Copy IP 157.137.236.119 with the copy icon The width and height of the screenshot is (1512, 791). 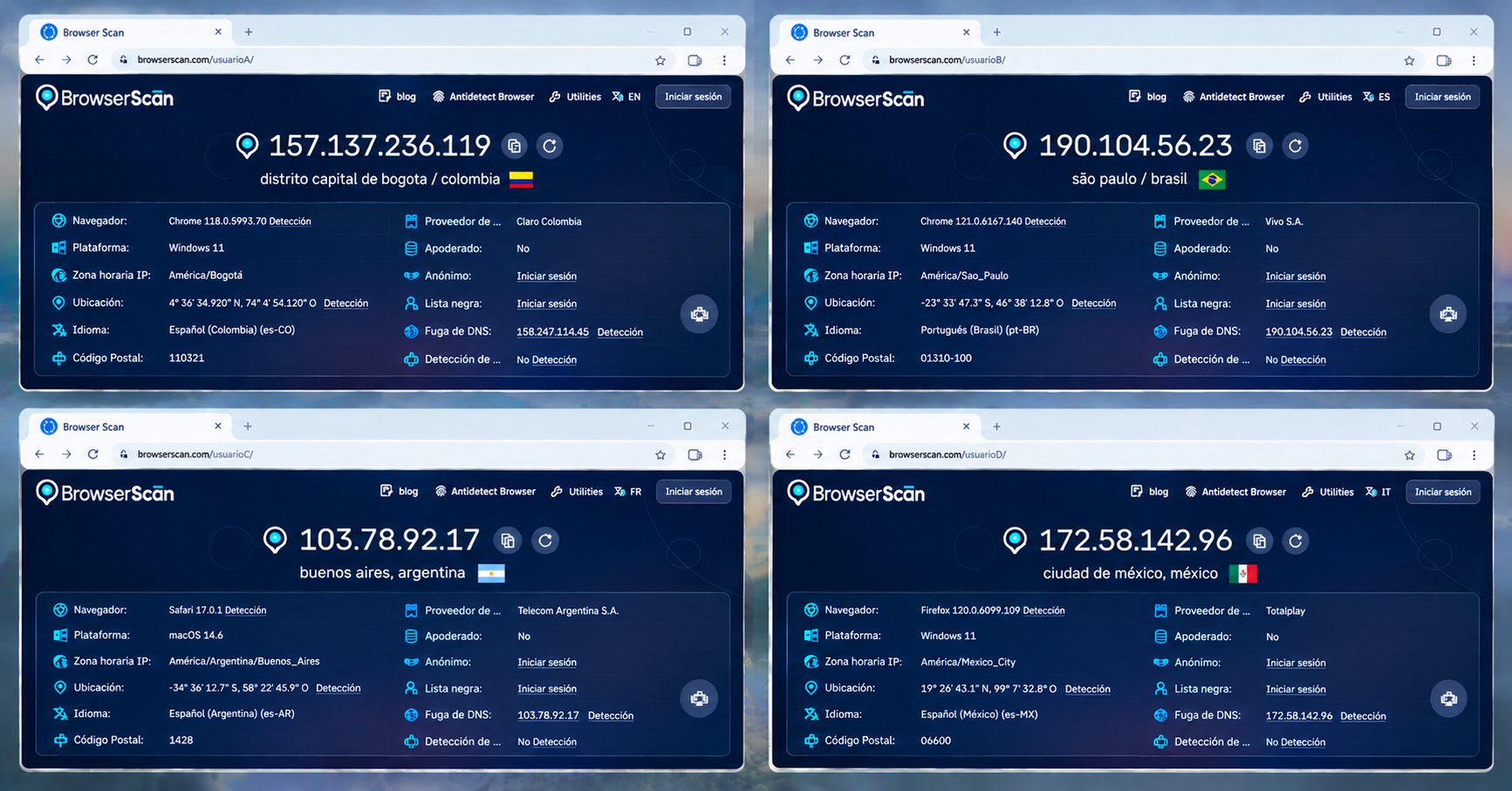coord(514,146)
